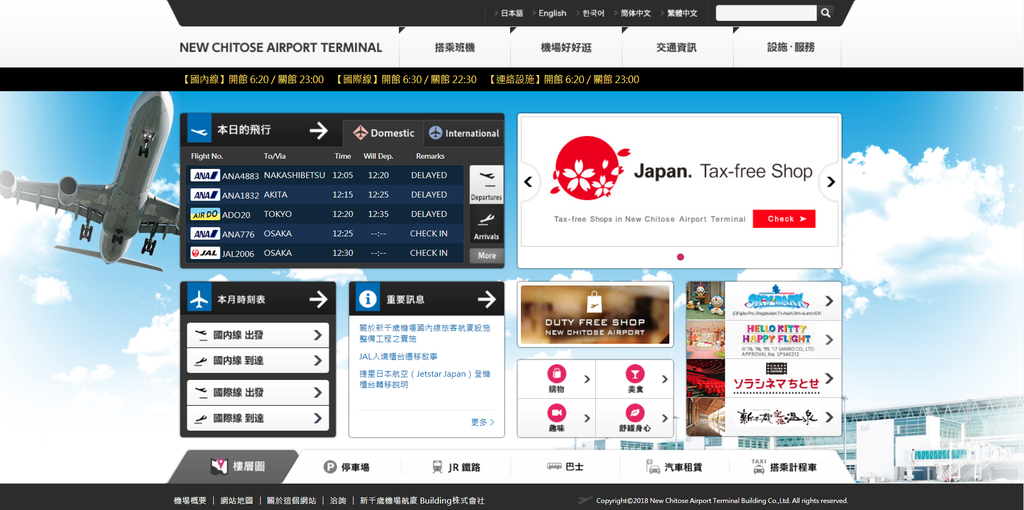1024x510 pixels.
Task: Click the 本日的飛行 airplane icon
Action: [199, 130]
